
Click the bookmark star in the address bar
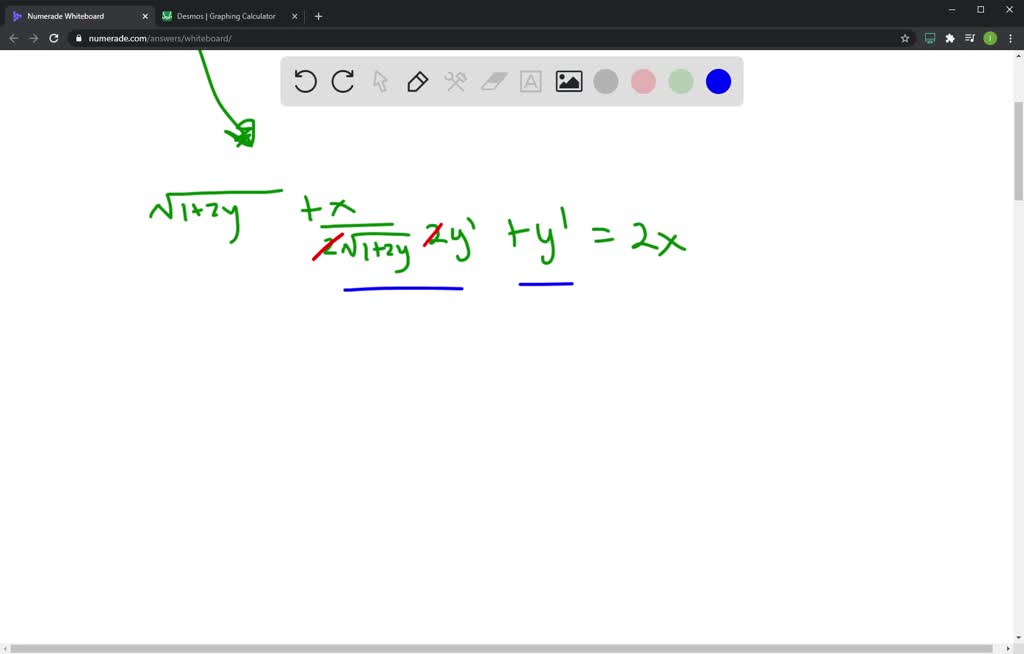click(904, 37)
